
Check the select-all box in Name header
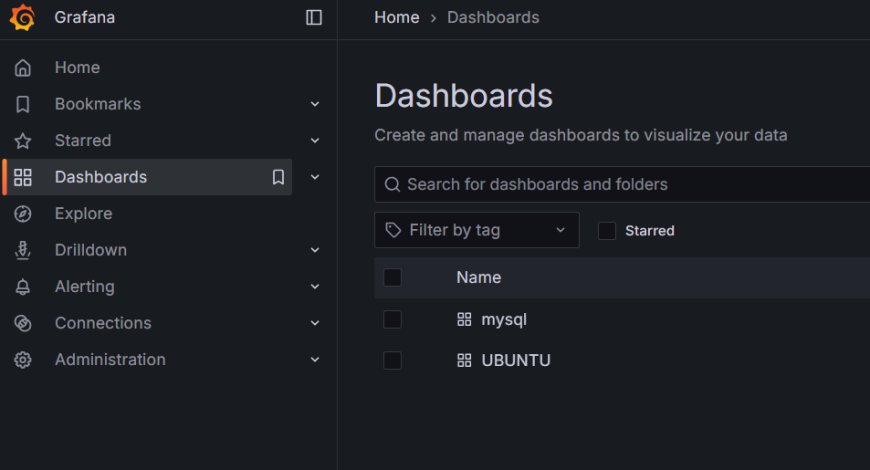[x=392, y=277]
